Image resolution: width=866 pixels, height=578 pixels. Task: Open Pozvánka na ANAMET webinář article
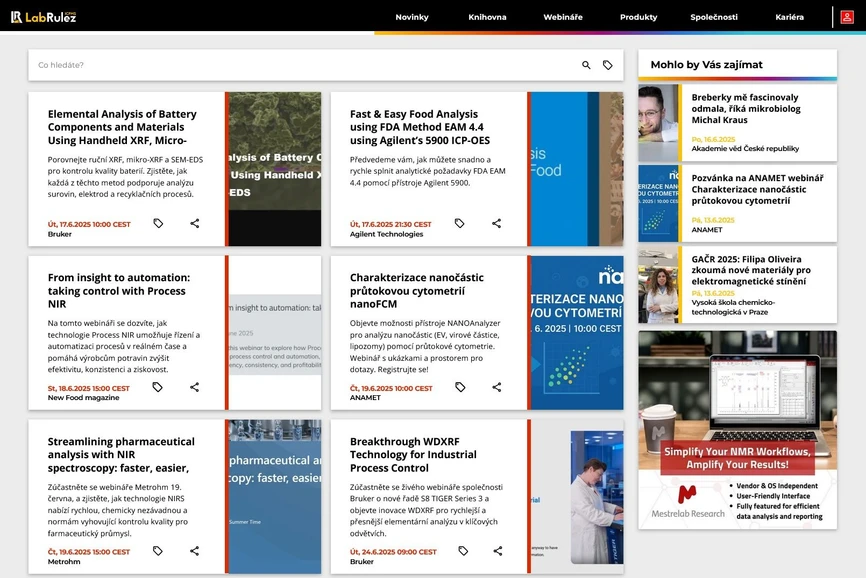click(757, 189)
